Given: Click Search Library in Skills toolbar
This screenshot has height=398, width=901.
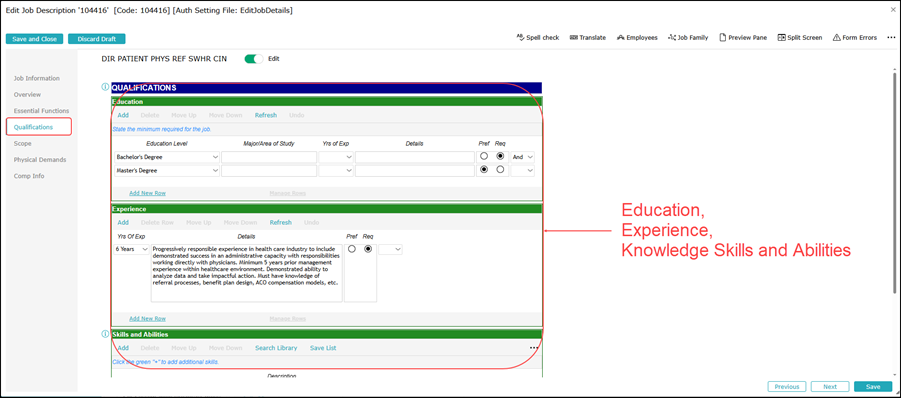Looking at the screenshot, I should (x=276, y=347).
